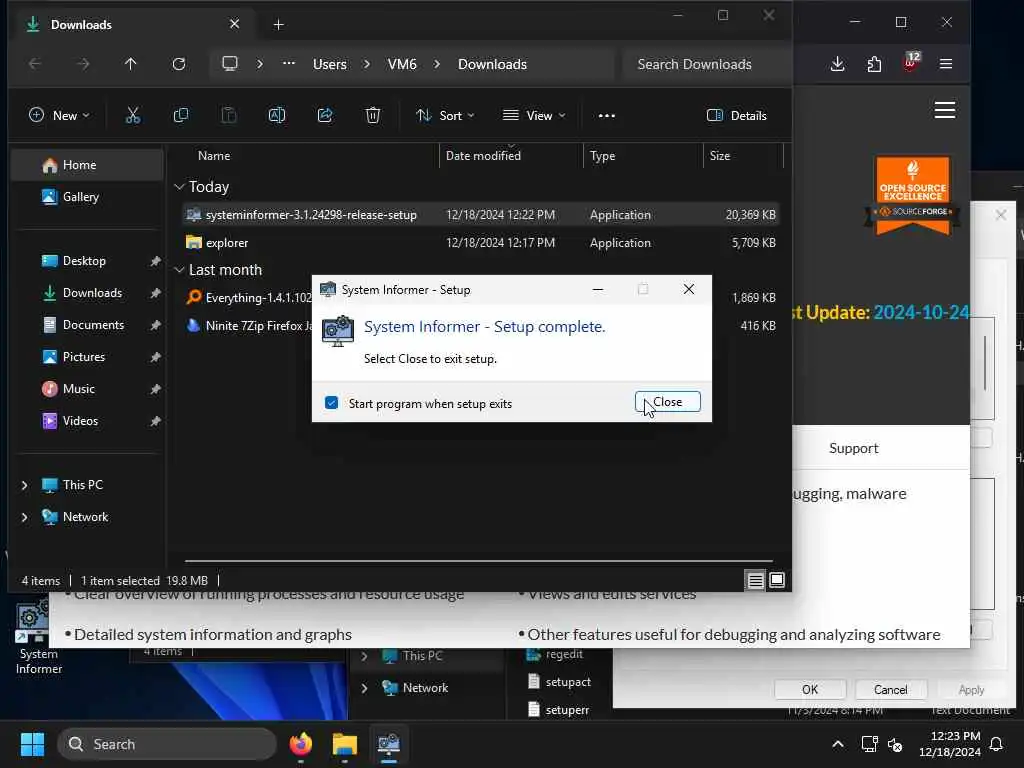
Task: Open the Sort dropdown
Action: click(445, 116)
